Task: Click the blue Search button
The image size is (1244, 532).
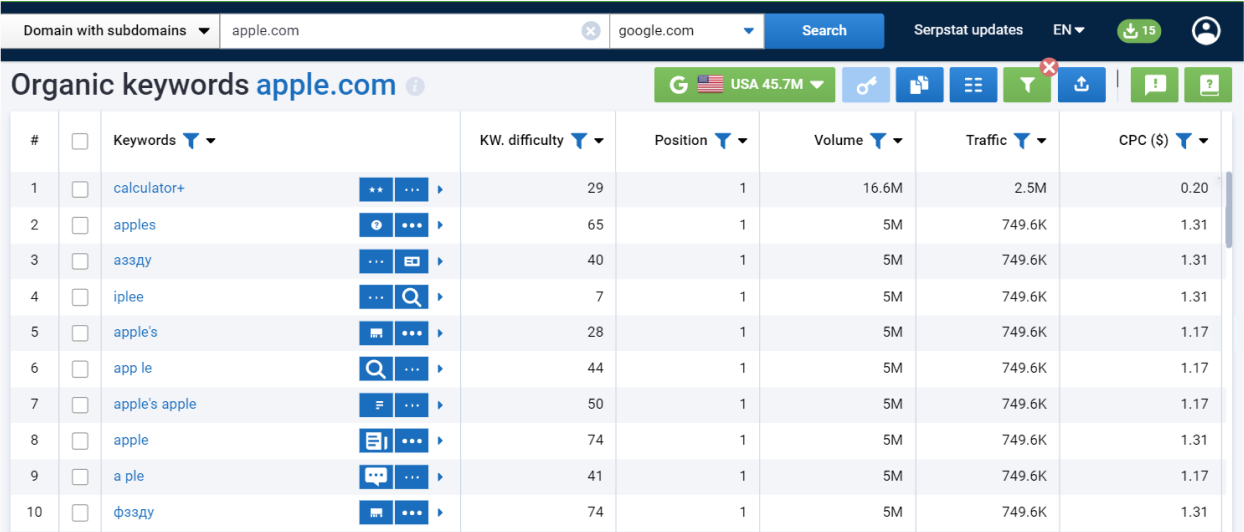Action: (824, 31)
